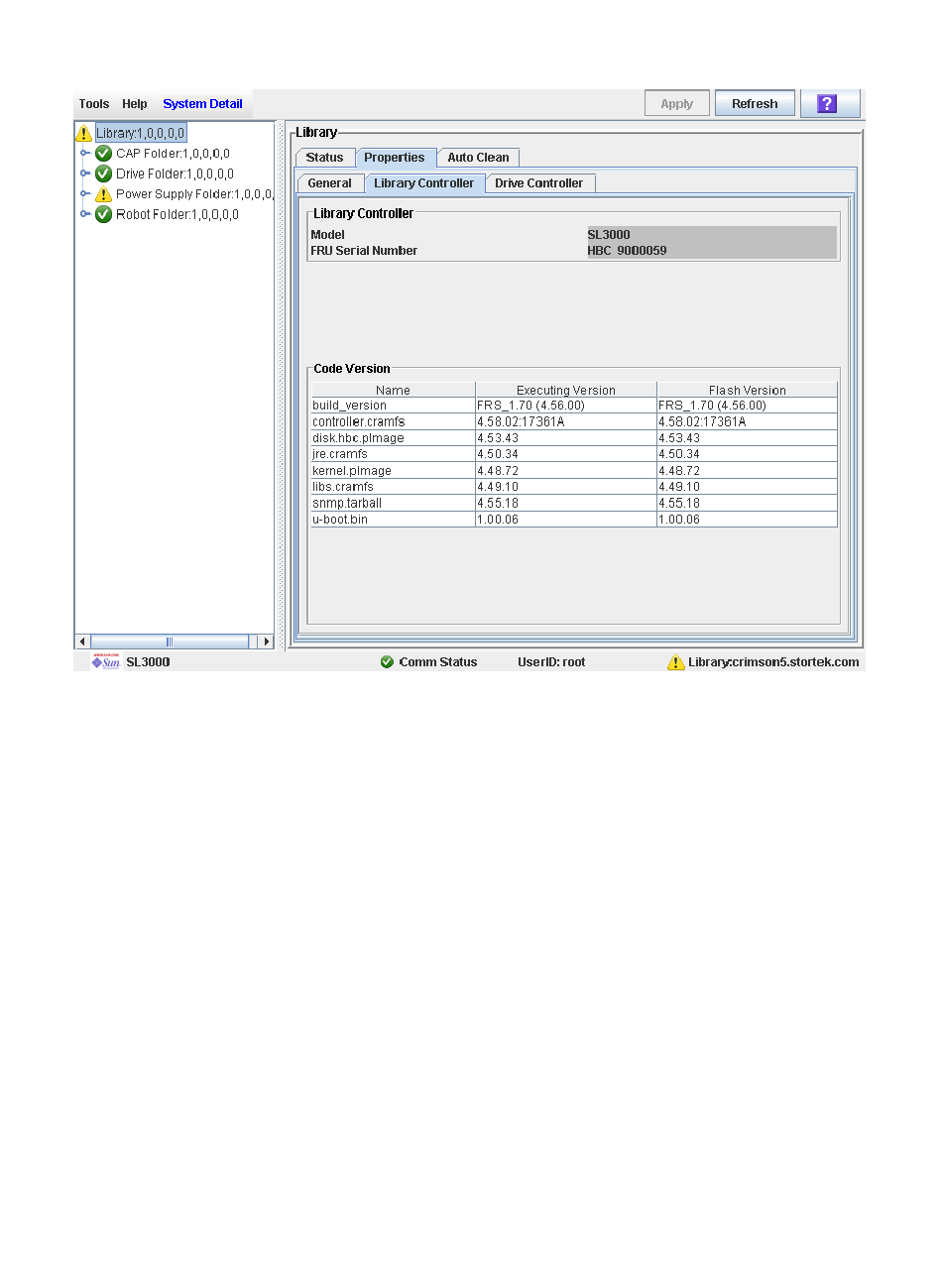Click the Flash Version column header

[x=747, y=391]
